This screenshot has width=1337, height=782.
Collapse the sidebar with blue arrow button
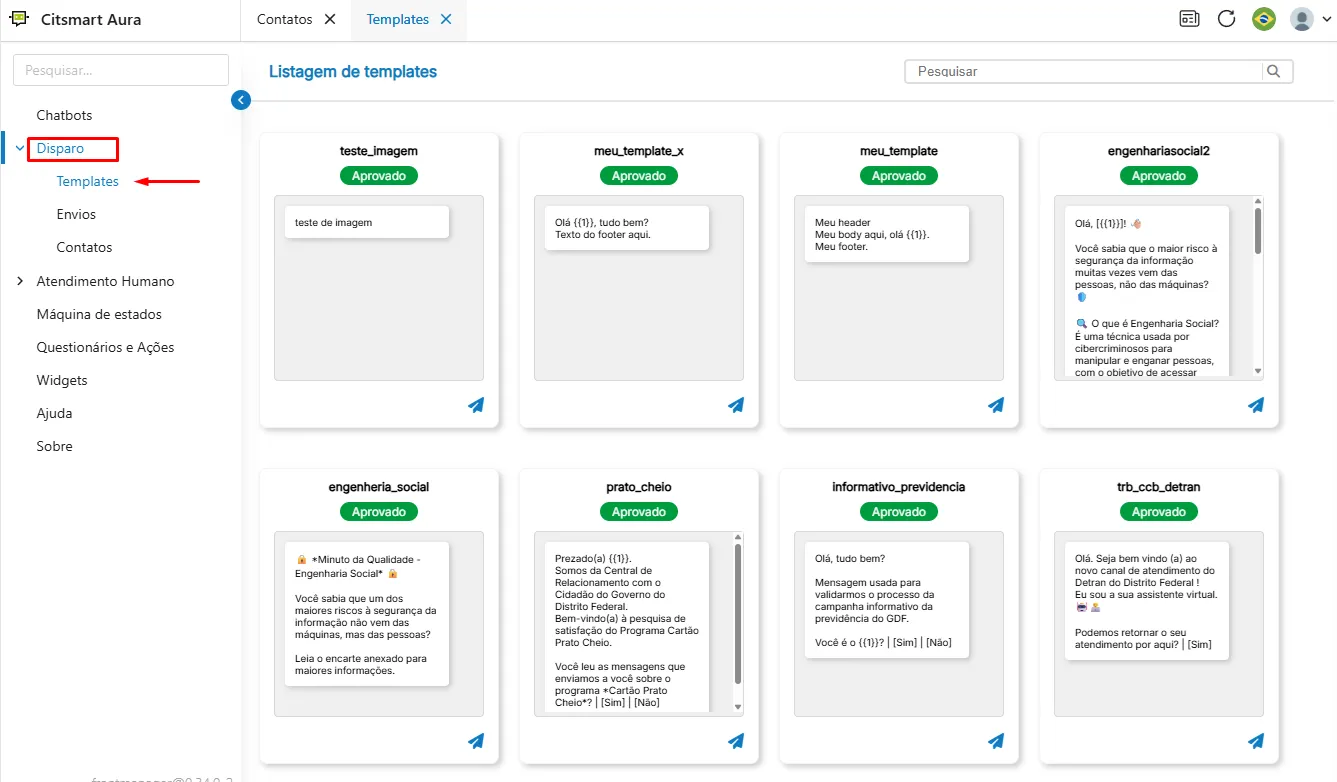[x=240, y=100]
